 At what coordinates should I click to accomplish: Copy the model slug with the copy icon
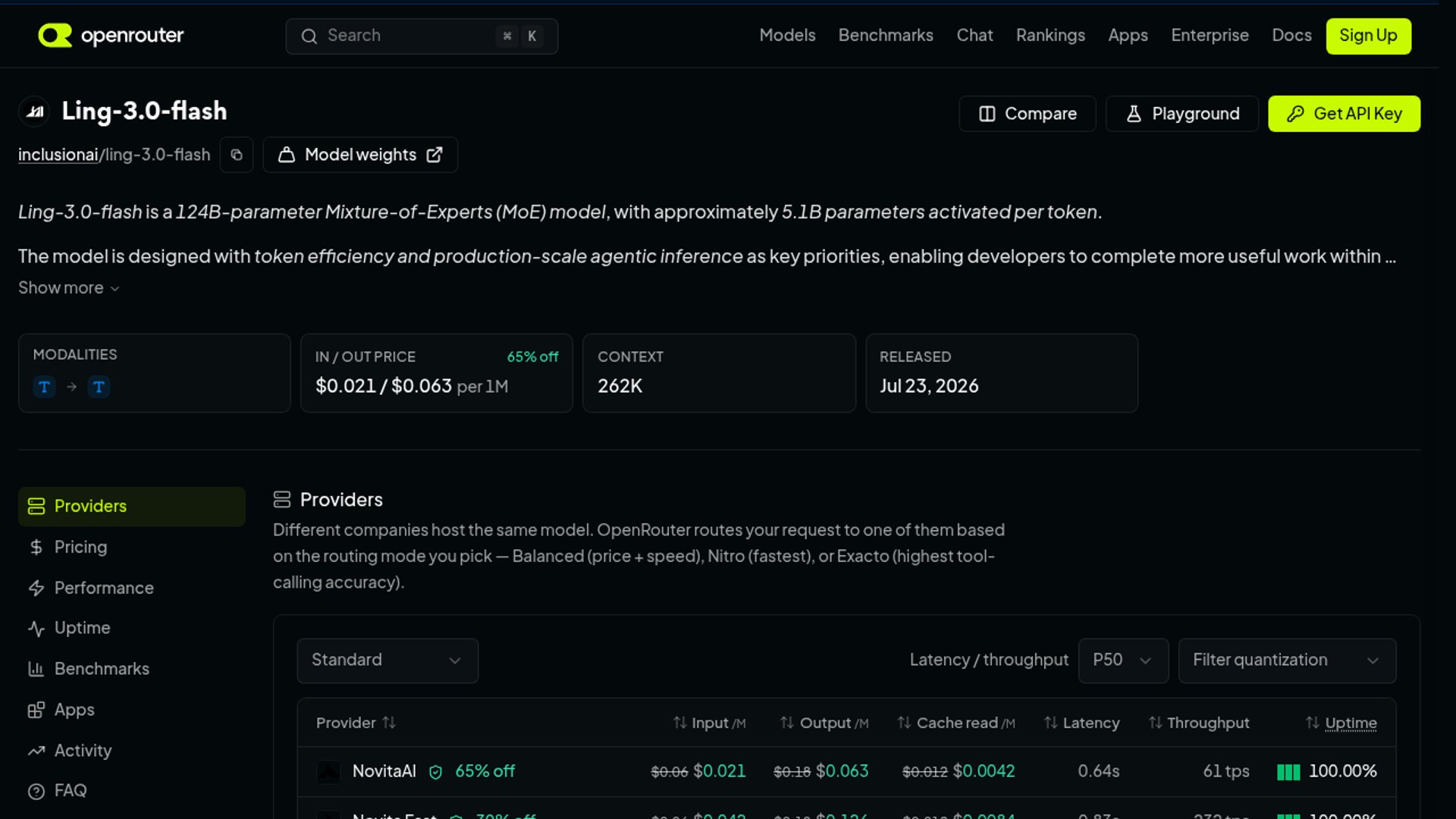coord(237,155)
